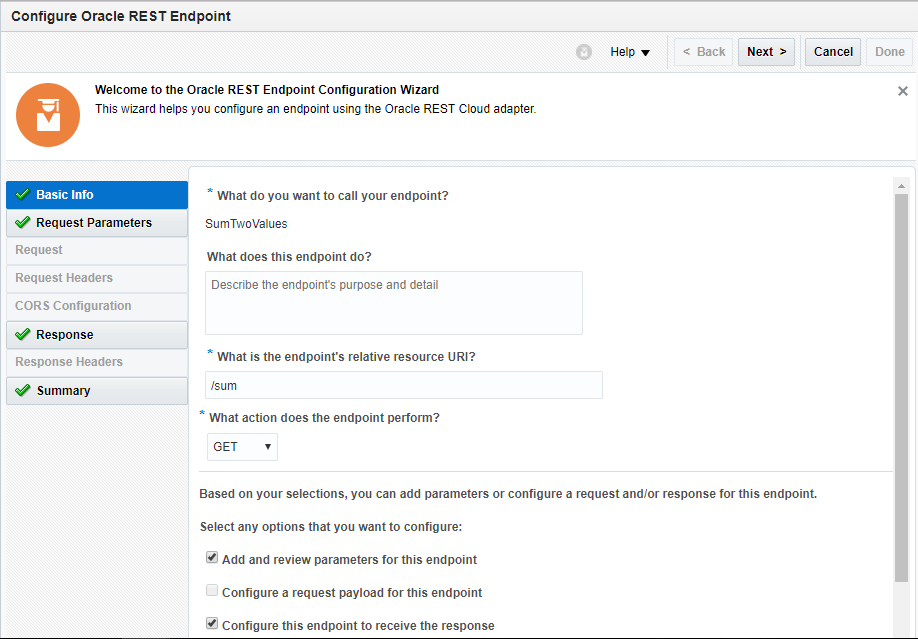Expand the Help dropdown menu
The image size is (918, 639).
[631, 52]
